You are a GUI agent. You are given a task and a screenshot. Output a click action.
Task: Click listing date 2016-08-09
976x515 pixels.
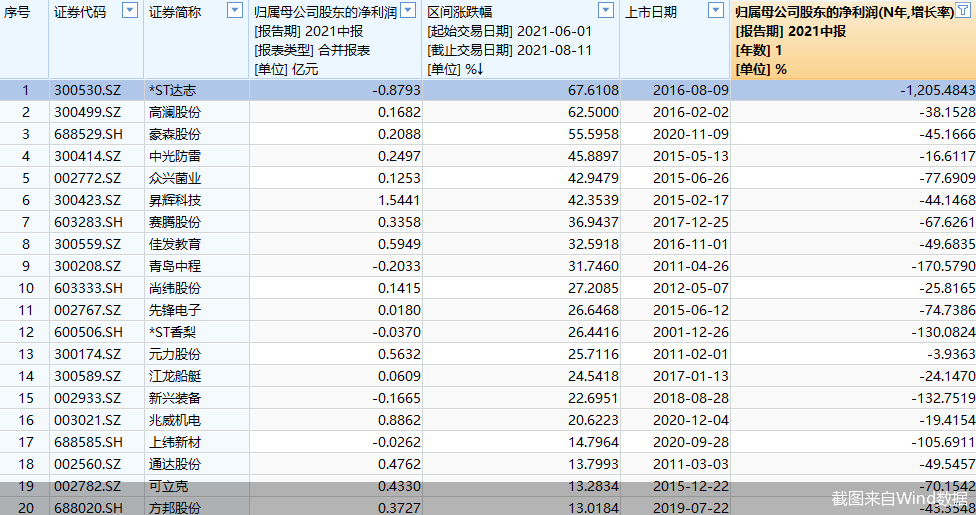point(690,90)
